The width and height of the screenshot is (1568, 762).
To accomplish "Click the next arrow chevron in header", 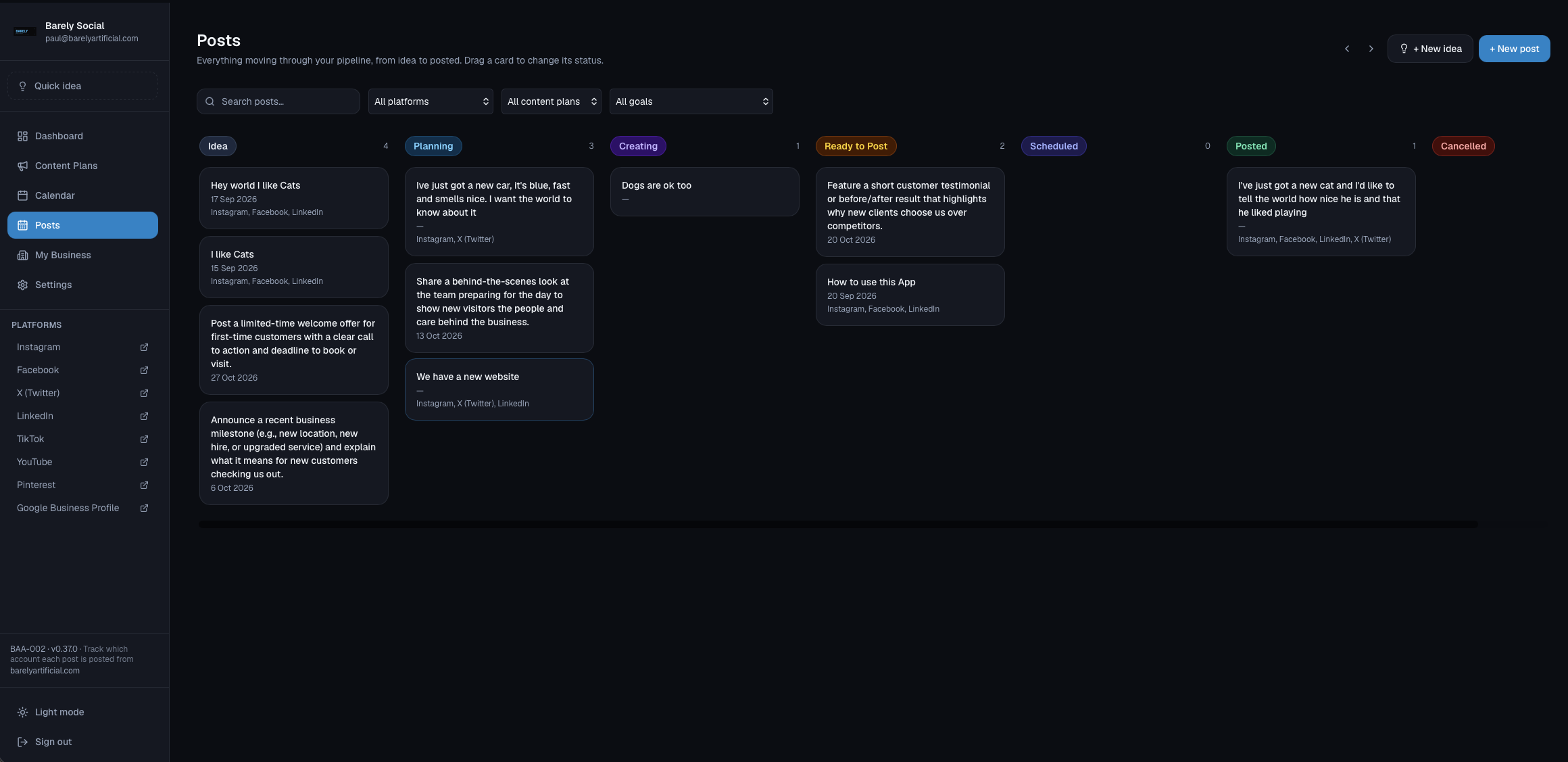I will point(1371,49).
